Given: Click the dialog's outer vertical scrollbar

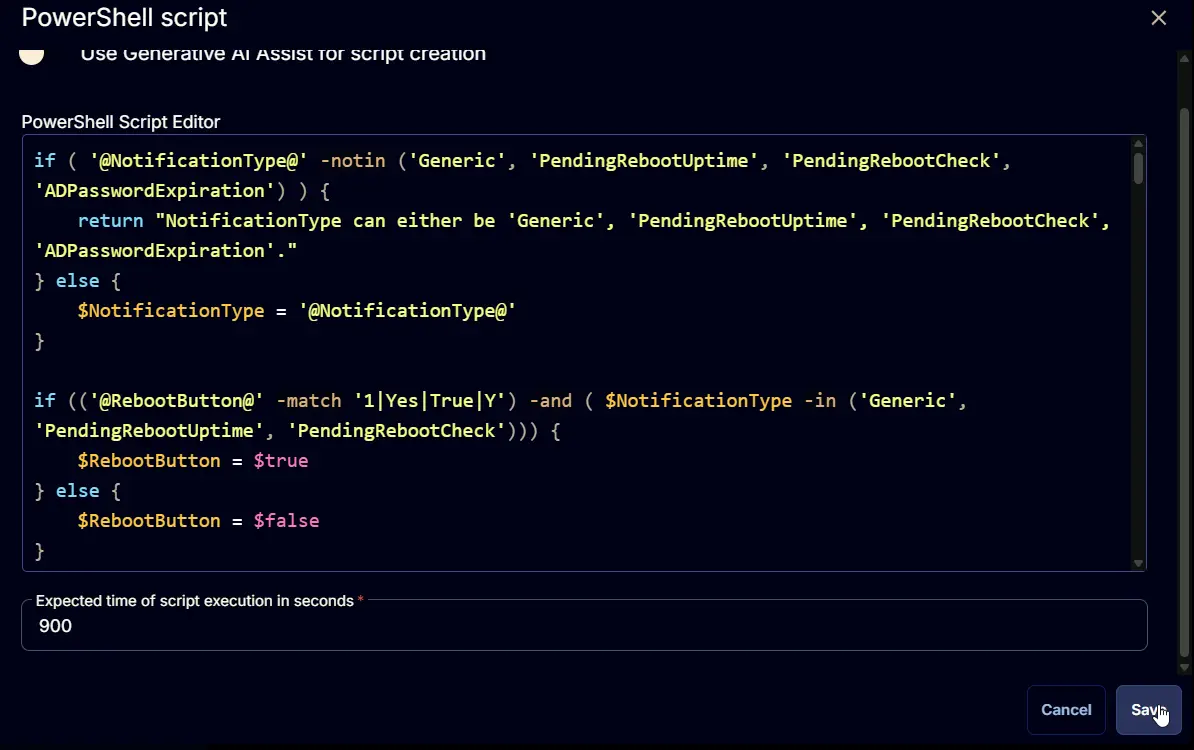Looking at the screenshot, I should pyautogui.click(x=1184, y=381).
